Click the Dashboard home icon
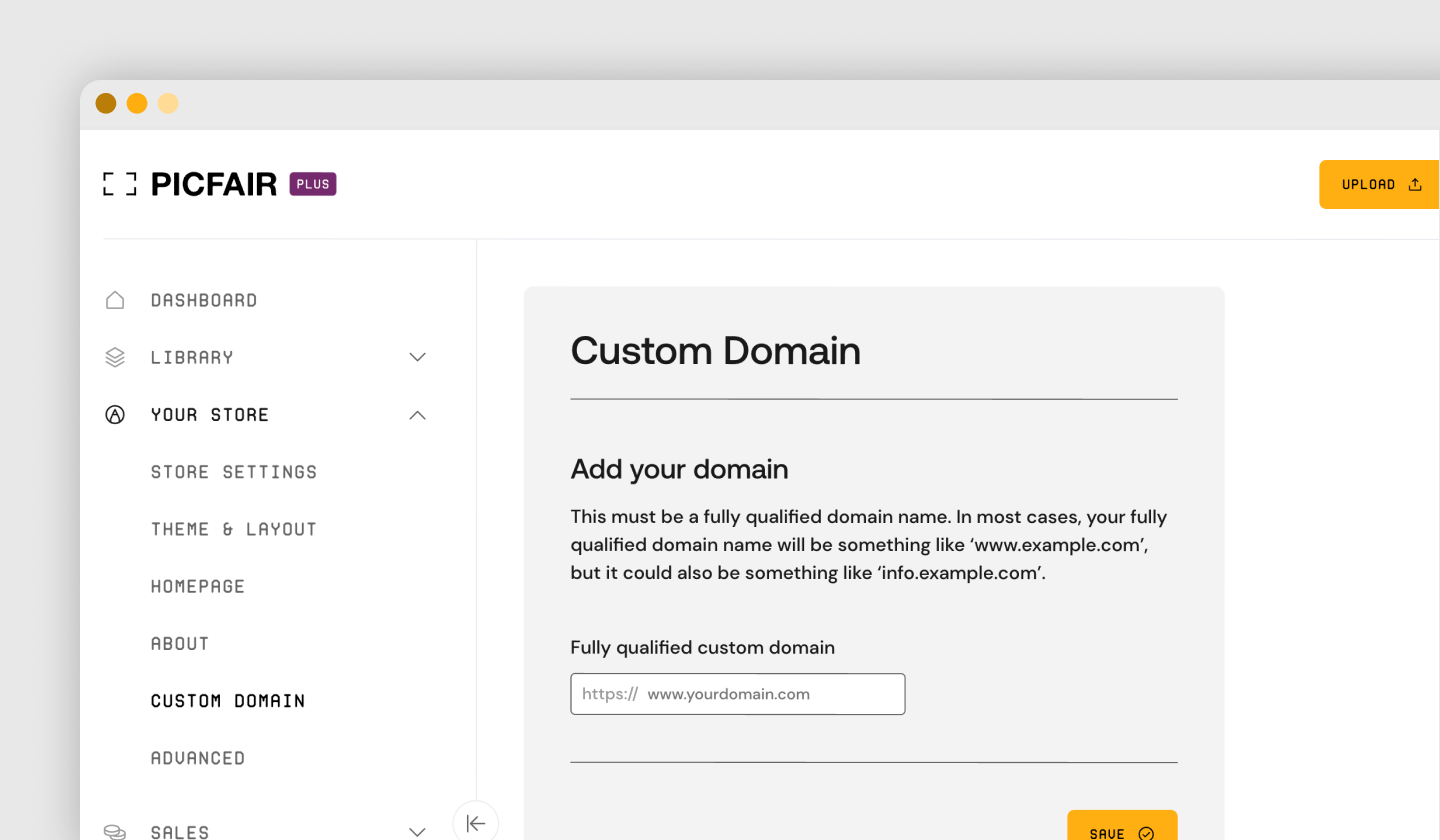Viewport: 1440px width, 840px height. click(x=115, y=300)
